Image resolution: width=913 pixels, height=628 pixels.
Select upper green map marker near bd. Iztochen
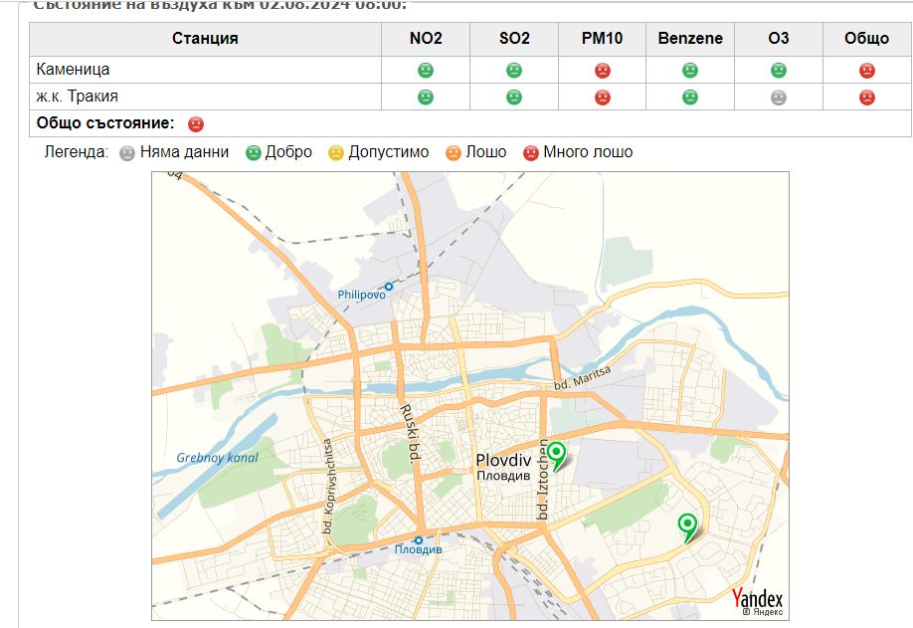tap(556, 455)
